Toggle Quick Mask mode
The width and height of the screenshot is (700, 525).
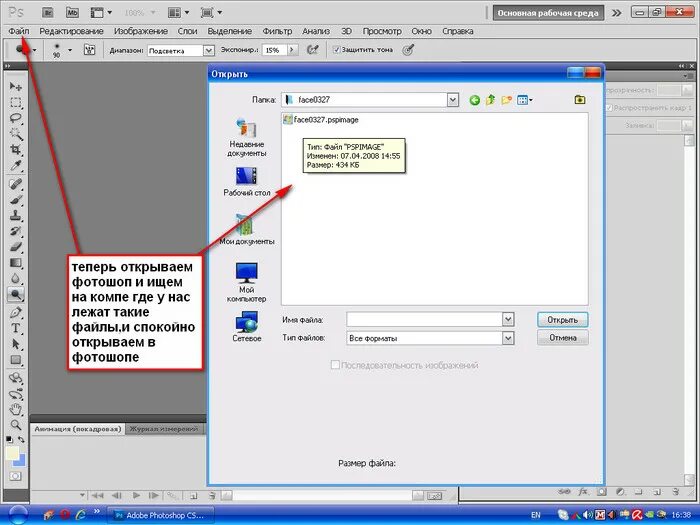tap(15, 476)
